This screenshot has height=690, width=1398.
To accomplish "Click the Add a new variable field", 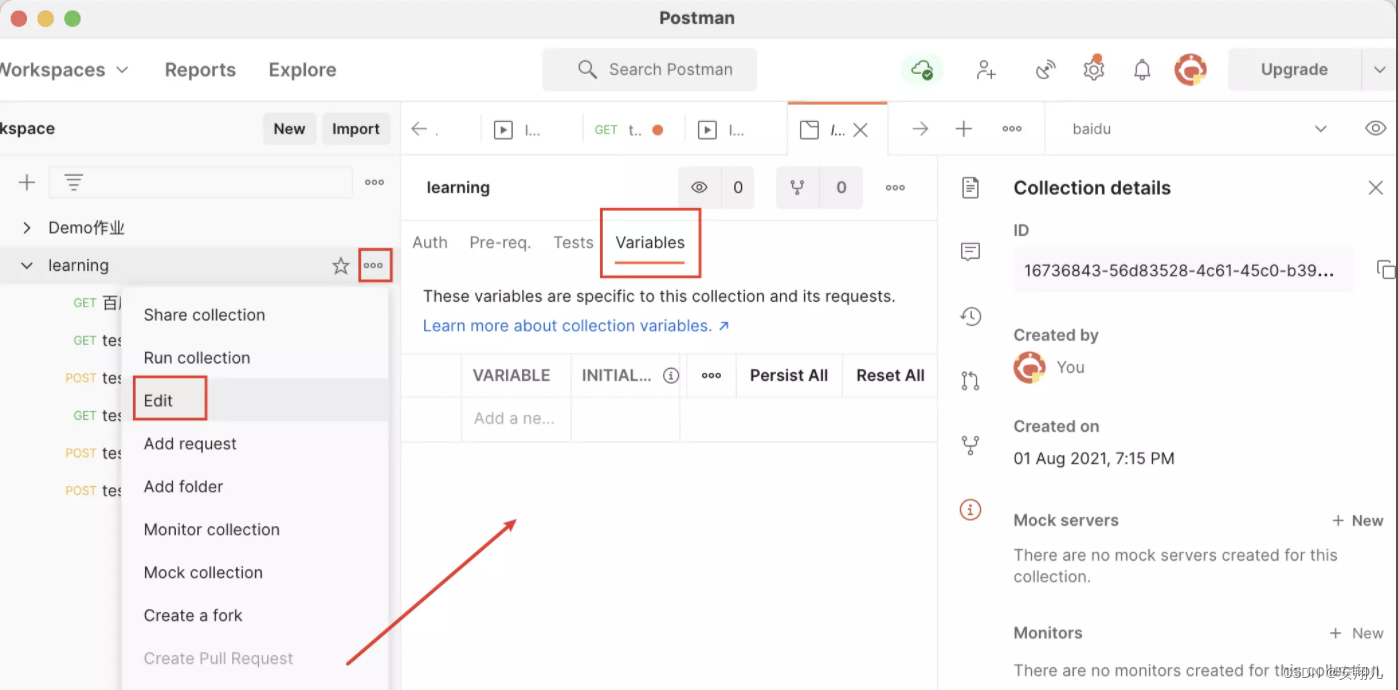I will (516, 419).
